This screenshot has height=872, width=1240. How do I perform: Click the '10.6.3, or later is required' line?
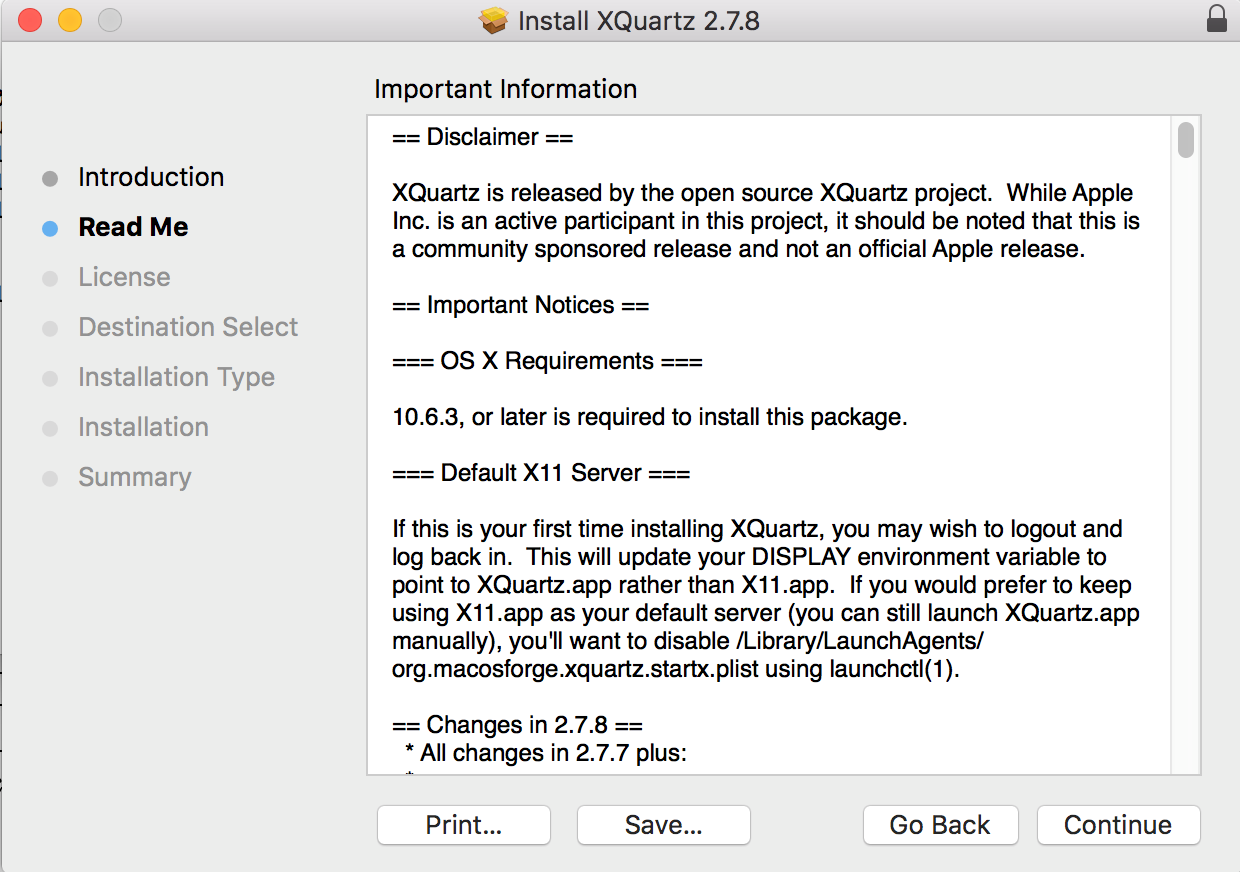[x=650, y=417]
